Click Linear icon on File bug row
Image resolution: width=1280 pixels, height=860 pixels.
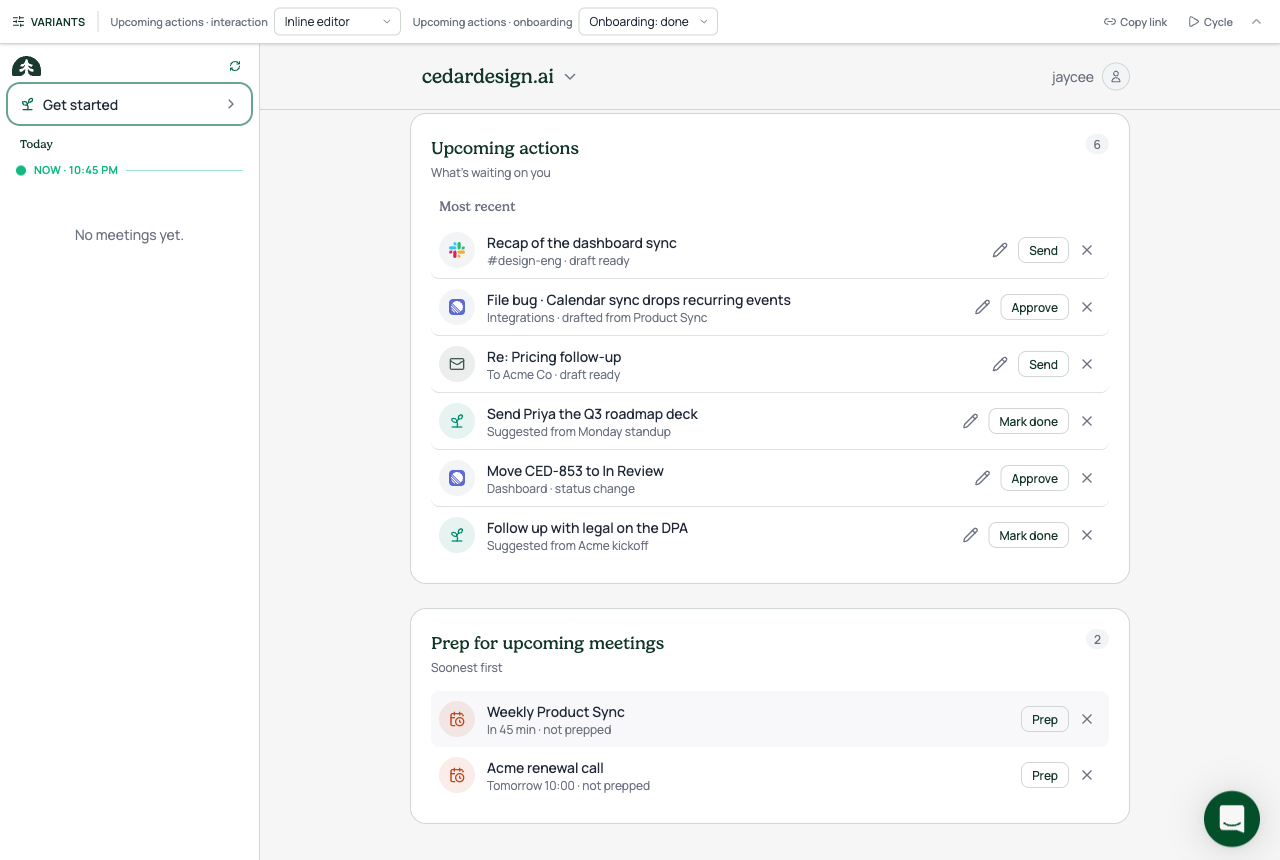click(457, 307)
